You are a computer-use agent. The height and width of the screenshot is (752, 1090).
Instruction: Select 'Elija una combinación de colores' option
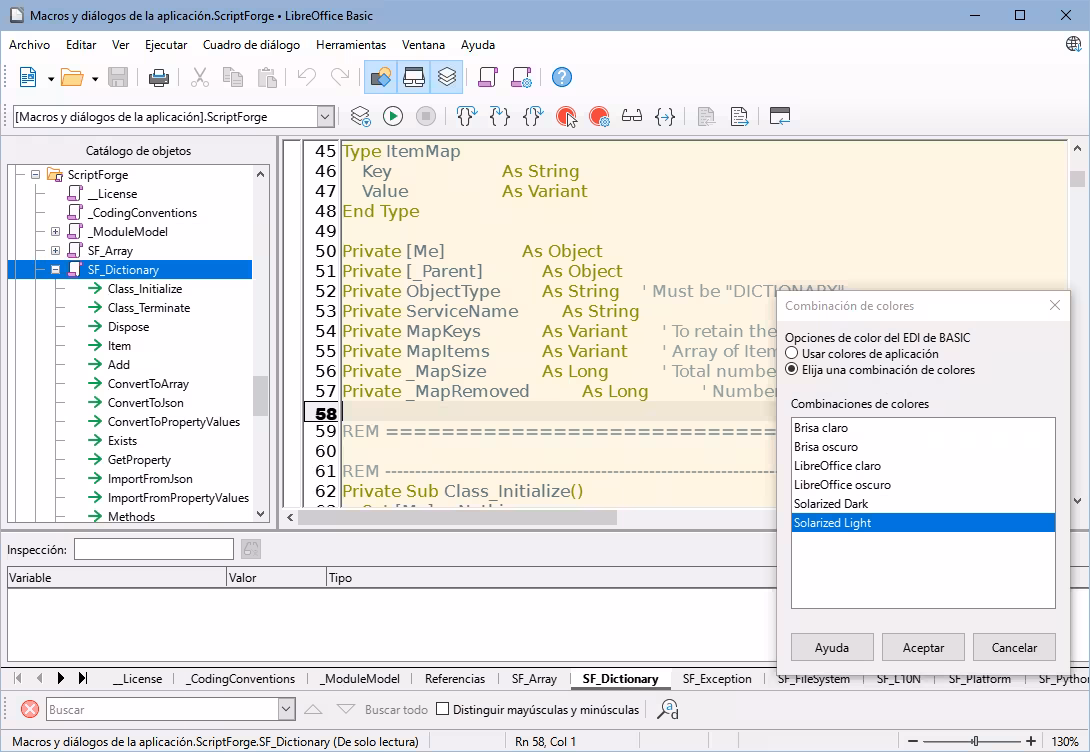(x=792, y=370)
